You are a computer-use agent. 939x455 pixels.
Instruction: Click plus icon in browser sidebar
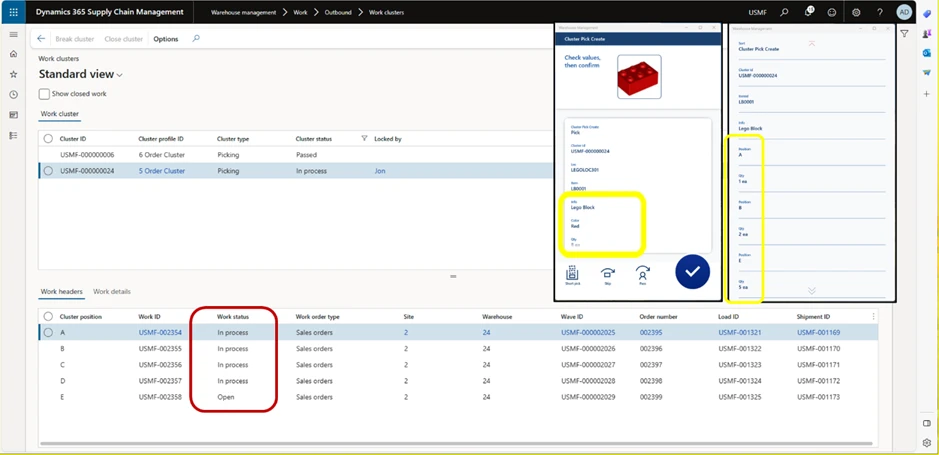pos(927,94)
